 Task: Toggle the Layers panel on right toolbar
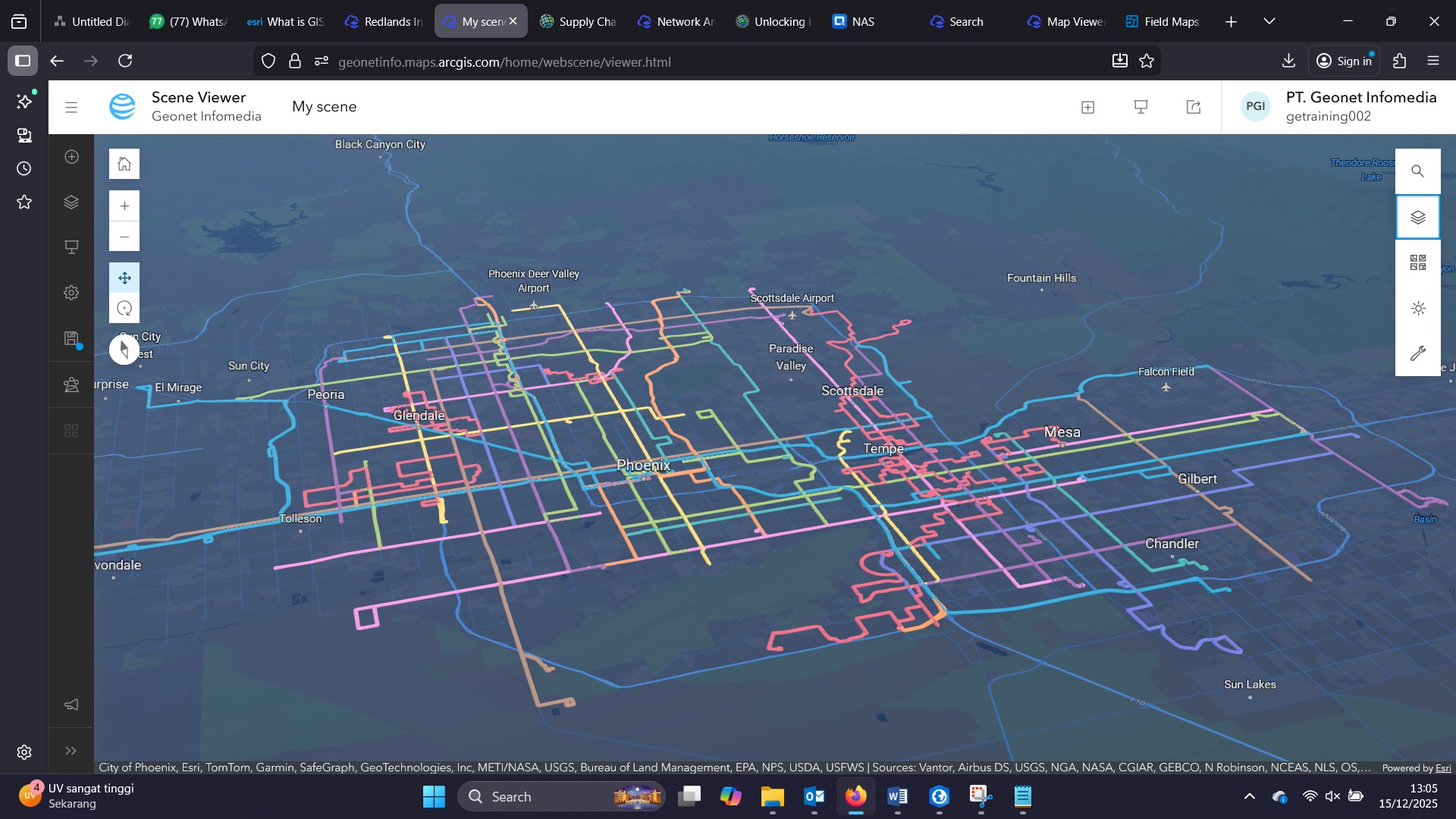[x=1417, y=218]
